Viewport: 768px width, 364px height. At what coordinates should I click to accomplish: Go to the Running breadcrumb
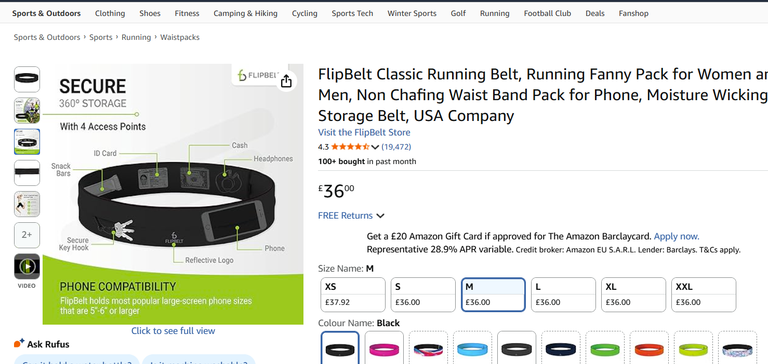136,37
